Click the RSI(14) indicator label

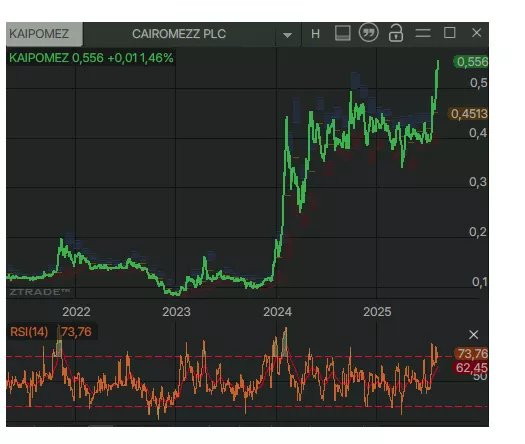pos(29,332)
